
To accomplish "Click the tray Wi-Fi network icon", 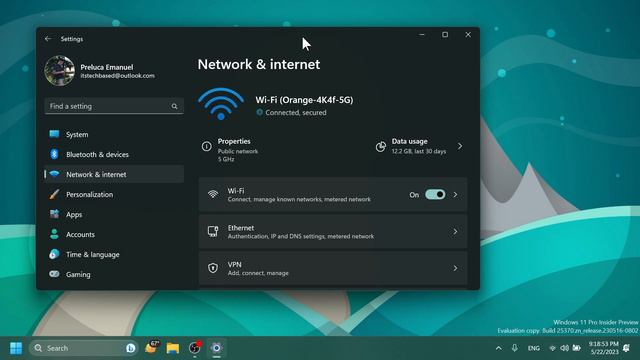I will (x=552, y=348).
